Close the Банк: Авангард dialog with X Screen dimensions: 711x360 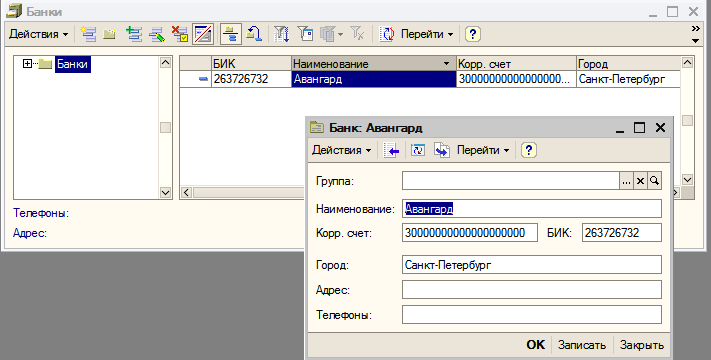pyautogui.click(x=660, y=128)
